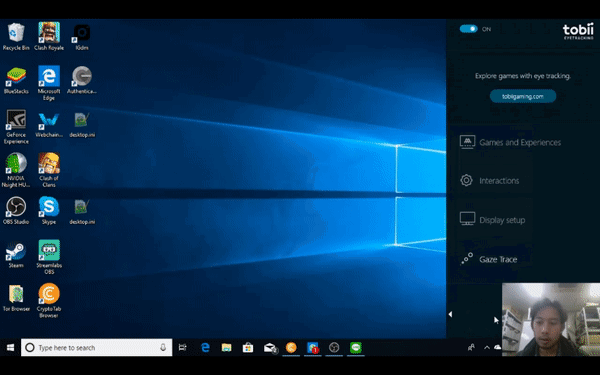Click the Windows Start button
Screen dimensions: 600x375
point(10,347)
